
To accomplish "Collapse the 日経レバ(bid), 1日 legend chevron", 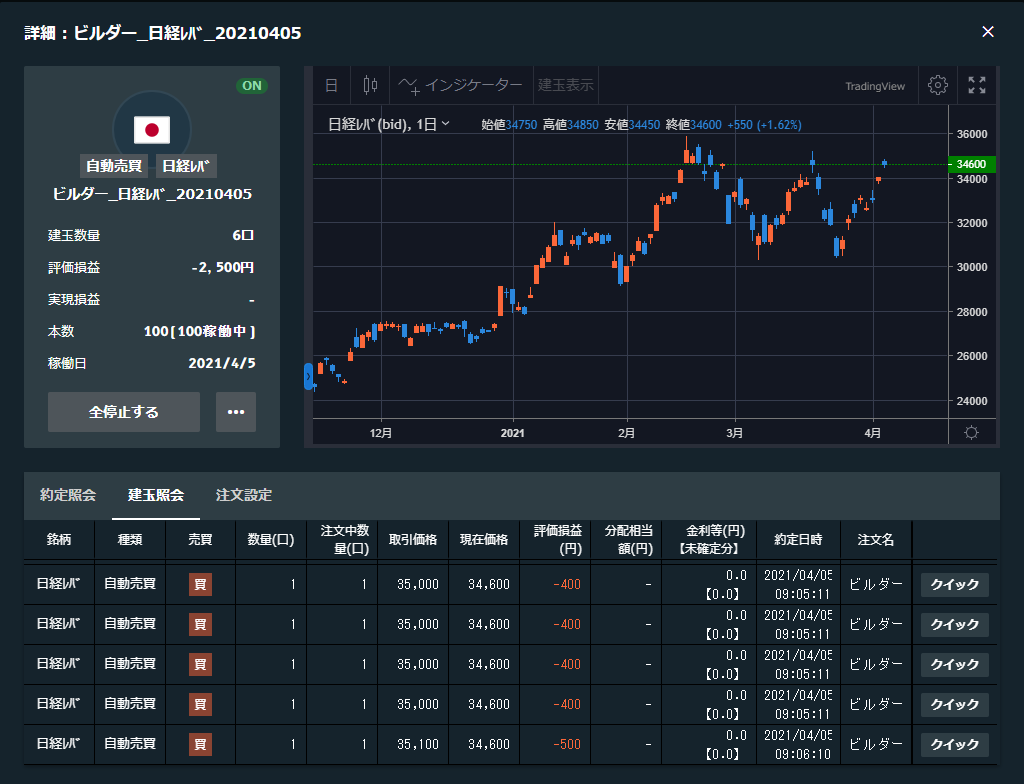I will pyautogui.click(x=446, y=124).
